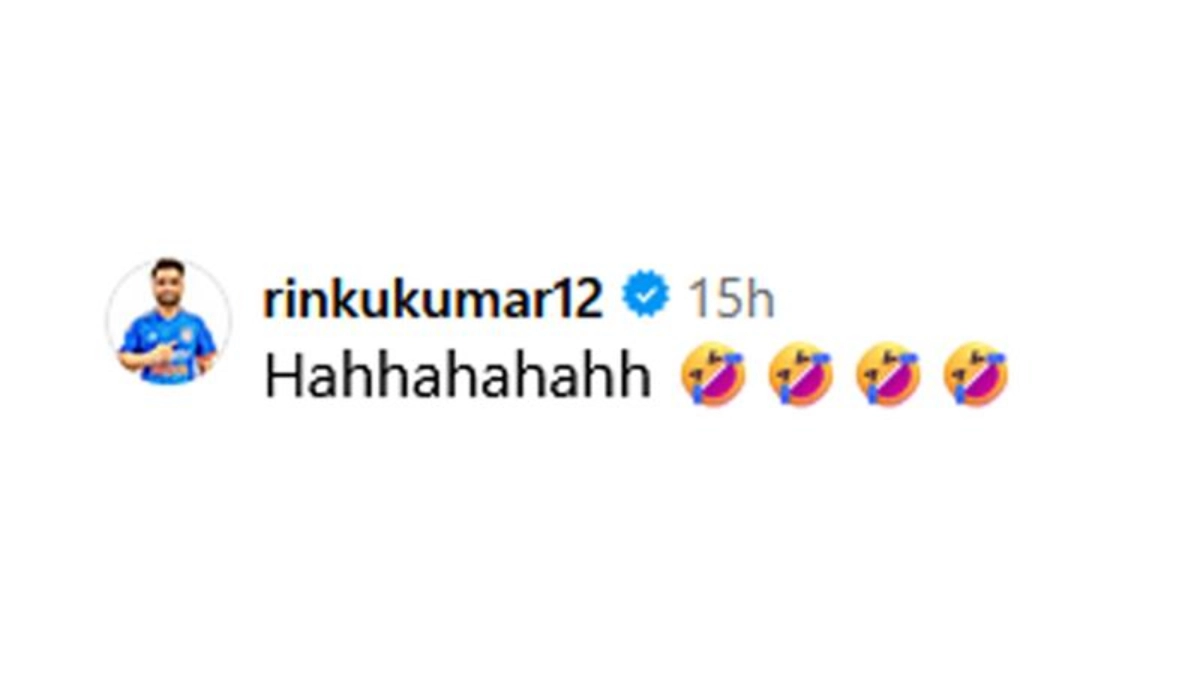The width and height of the screenshot is (1200, 675).
Task: Click the rolling-laugh emoji right after Hahhahahahh
Action: [712, 375]
